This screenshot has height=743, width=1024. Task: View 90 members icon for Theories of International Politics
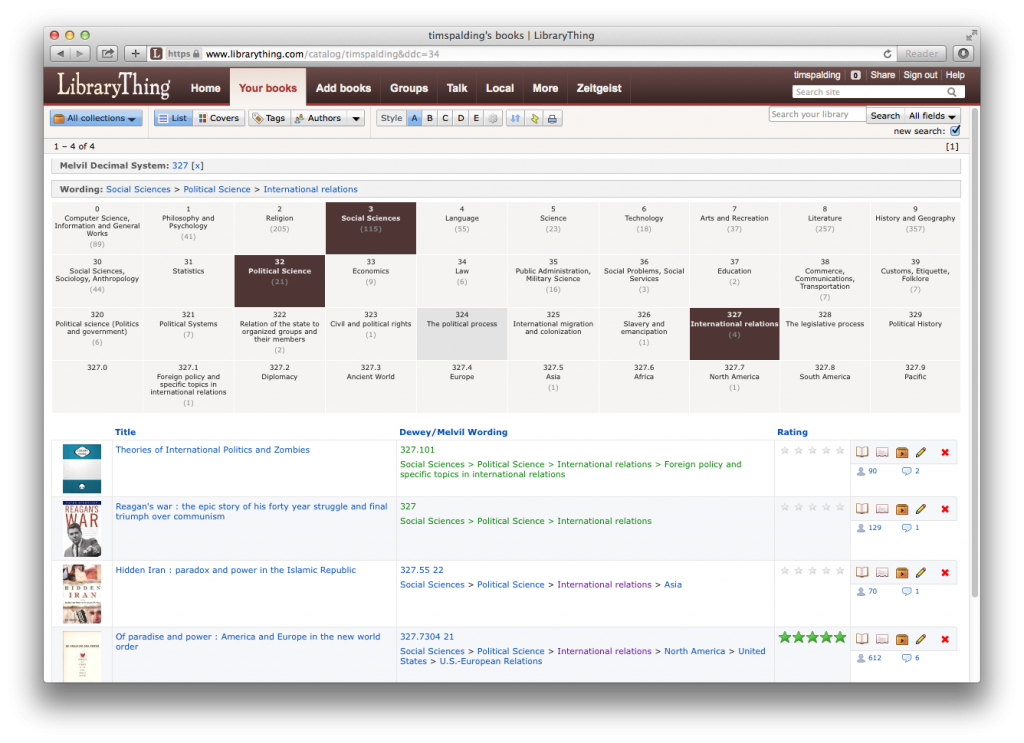pos(861,471)
